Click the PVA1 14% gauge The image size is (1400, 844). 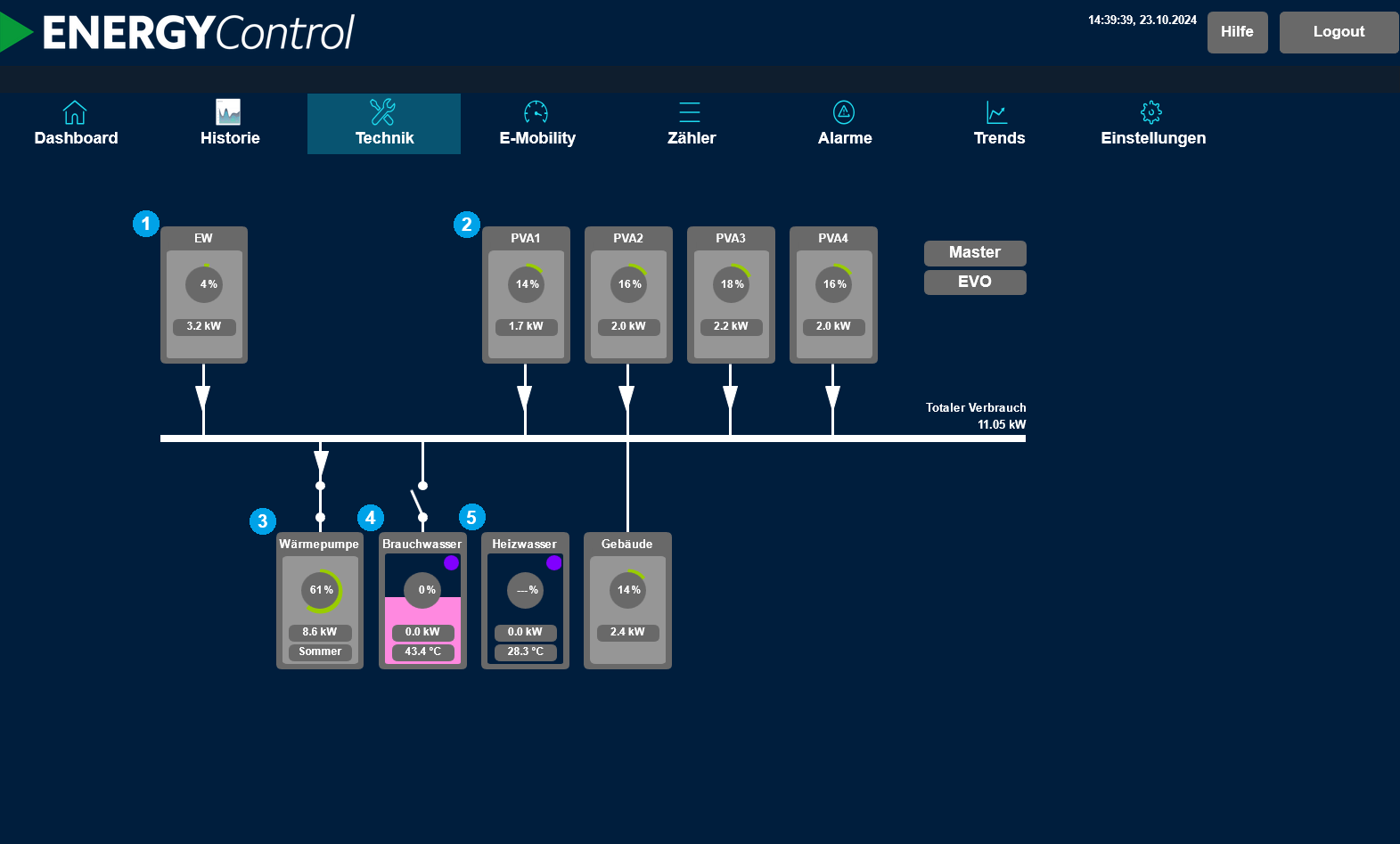[x=526, y=284]
